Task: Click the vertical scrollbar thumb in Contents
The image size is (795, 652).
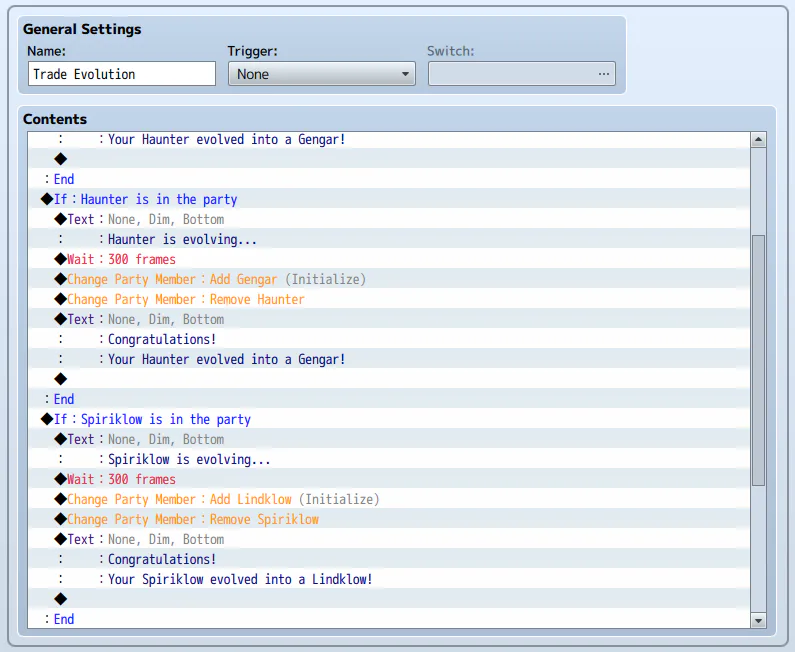Action: click(x=758, y=360)
